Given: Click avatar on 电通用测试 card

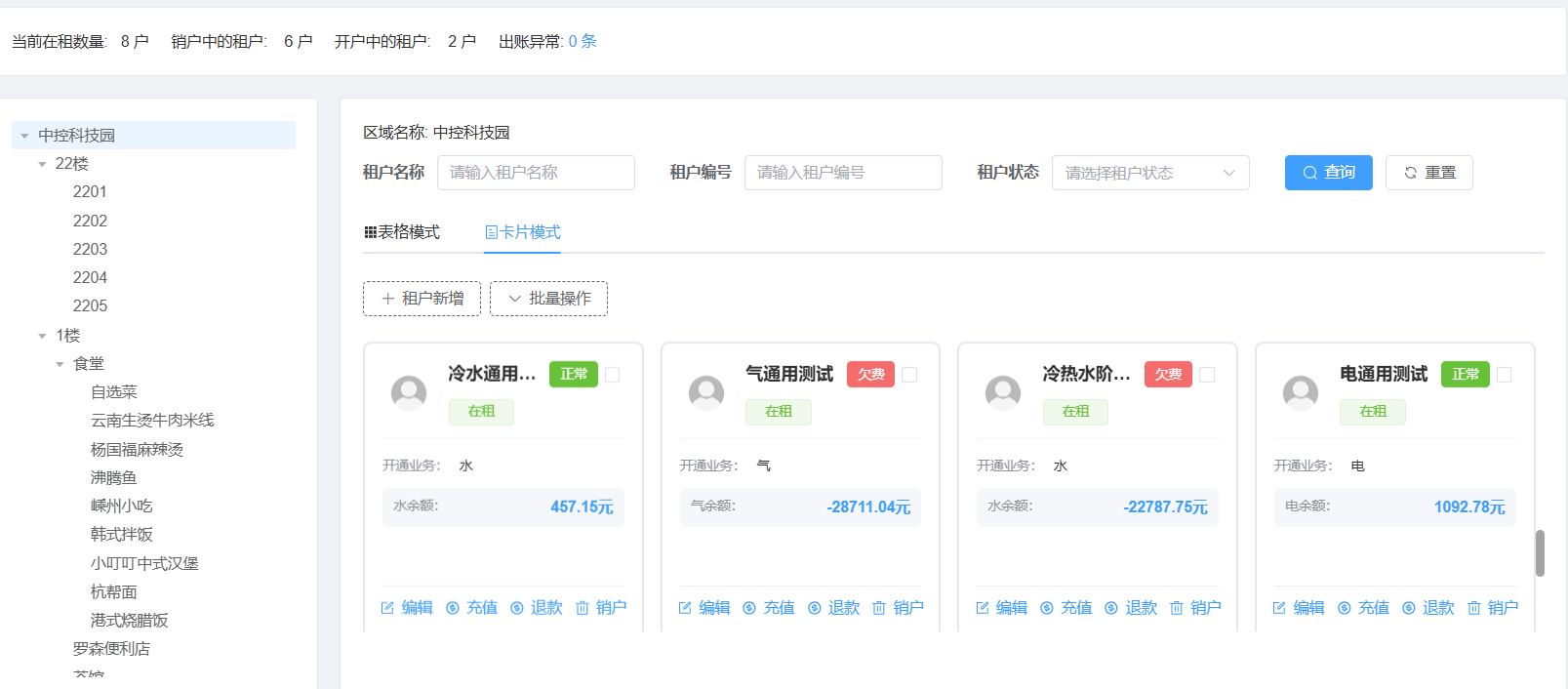Looking at the screenshot, I should 1301,393.
